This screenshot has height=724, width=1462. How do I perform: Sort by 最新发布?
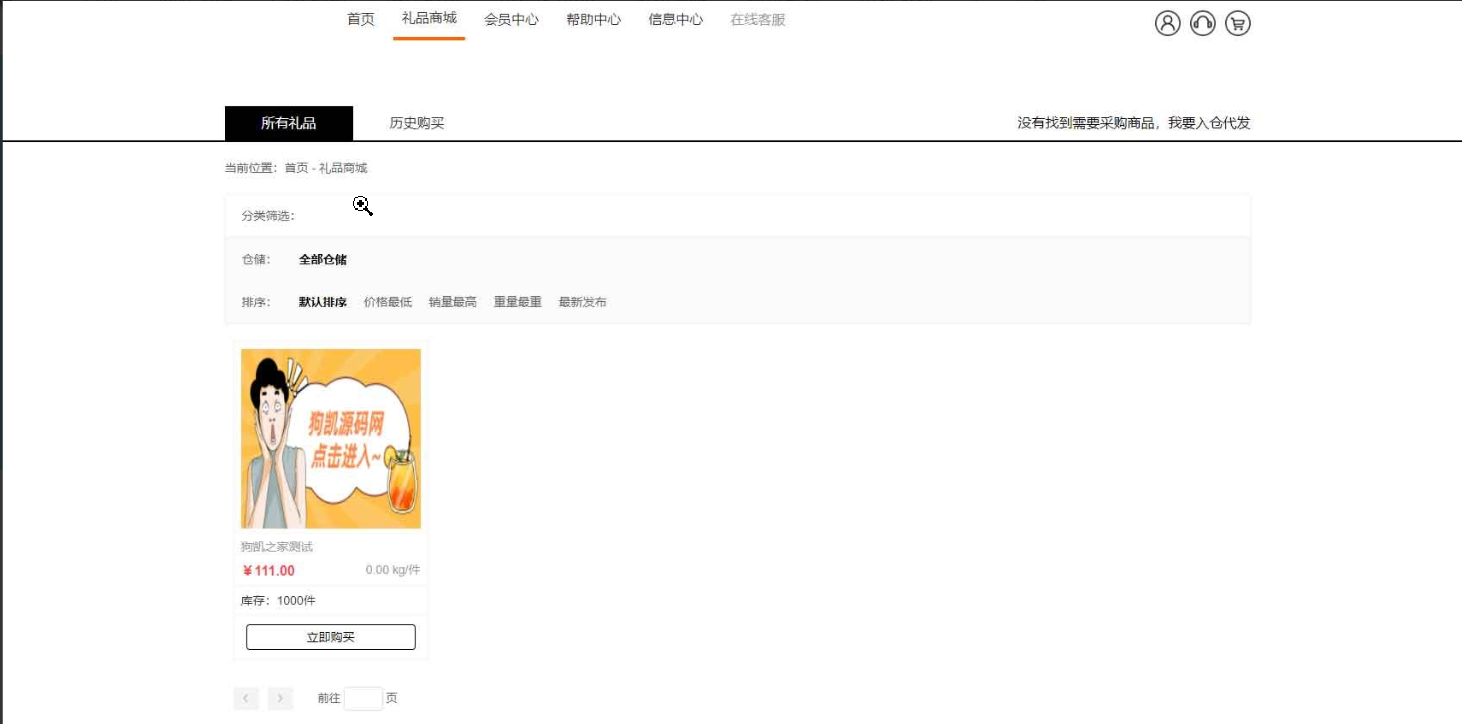tap(583, 302)
